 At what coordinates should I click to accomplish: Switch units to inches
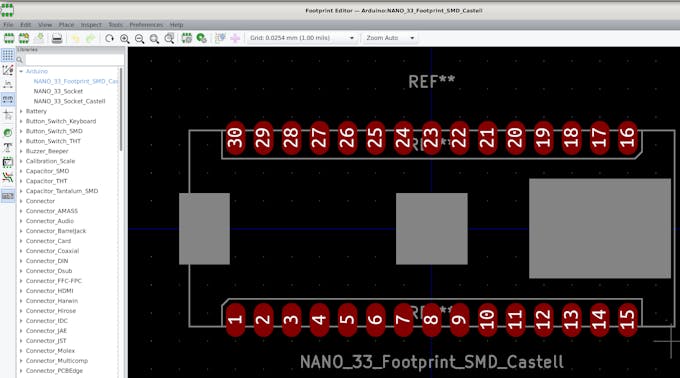click(x=8, y=84)
